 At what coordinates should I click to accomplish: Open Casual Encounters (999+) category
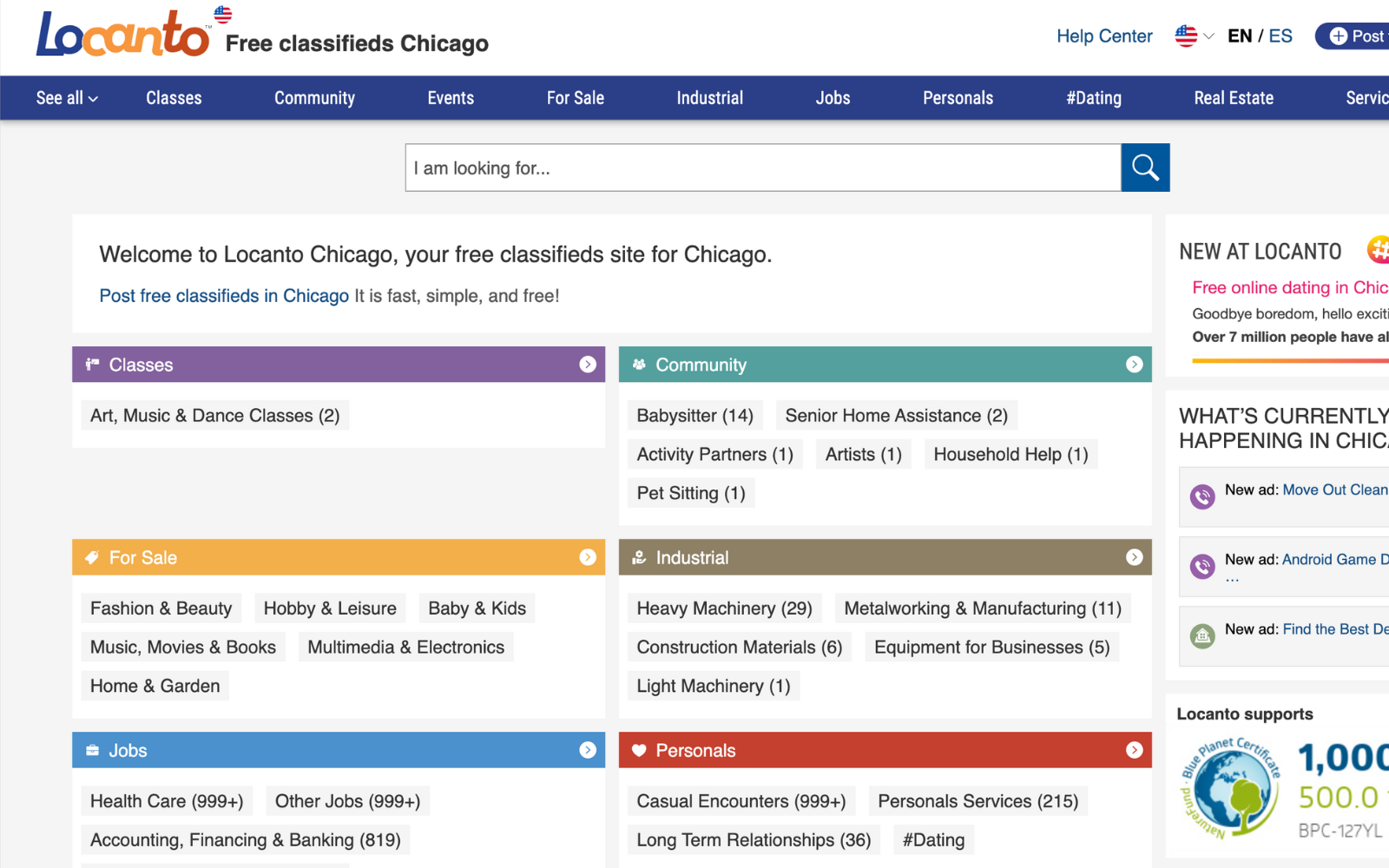click(741, 801)
